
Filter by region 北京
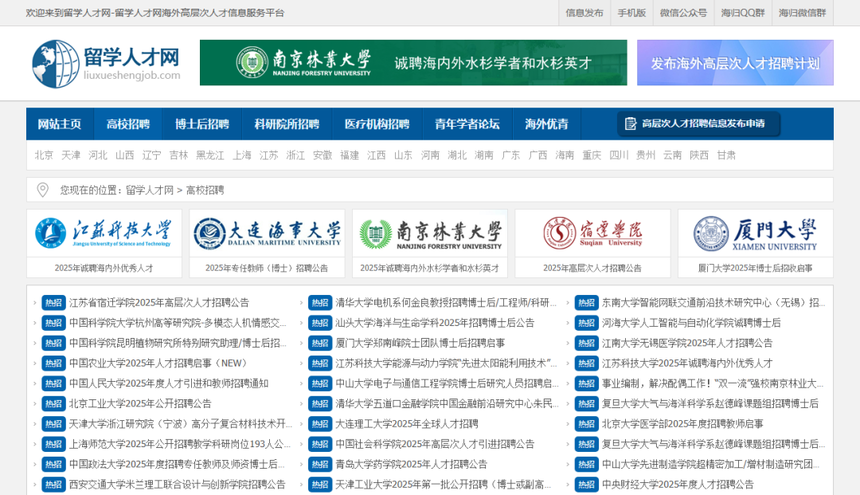(44, 155)
